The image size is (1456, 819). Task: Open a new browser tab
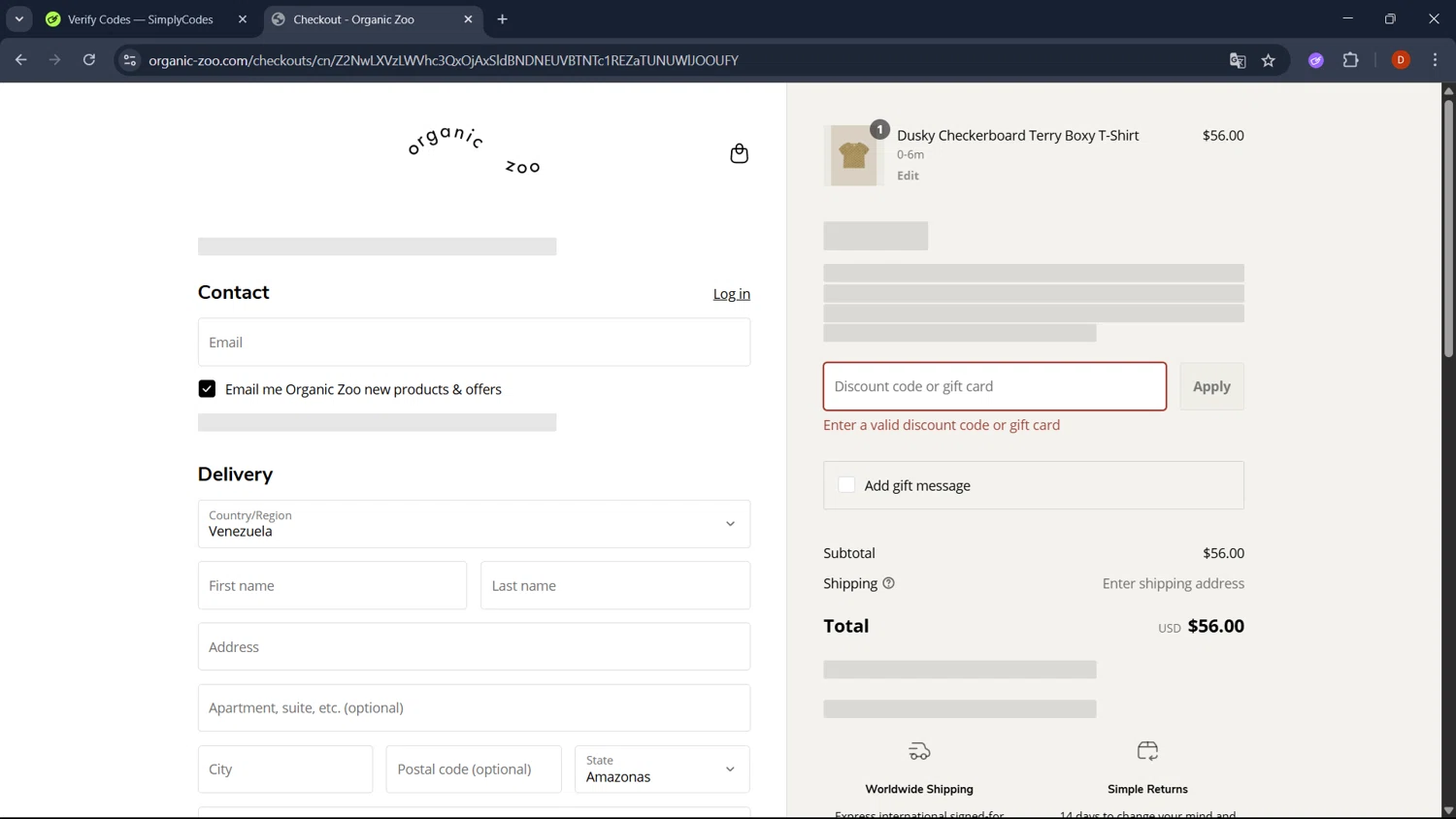503,19
